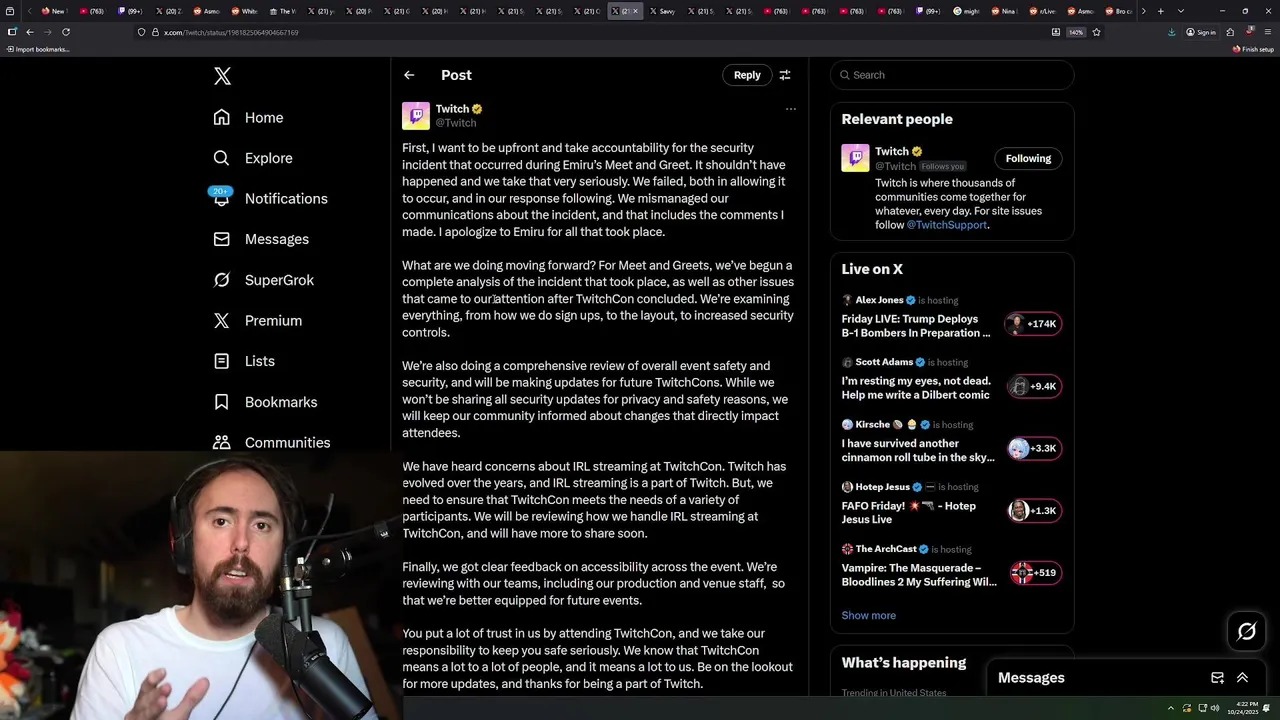This screenshot has height=720, width=1280.
Task: Switch to the 'r/Live' browser tab
Action: point(1043,11)
